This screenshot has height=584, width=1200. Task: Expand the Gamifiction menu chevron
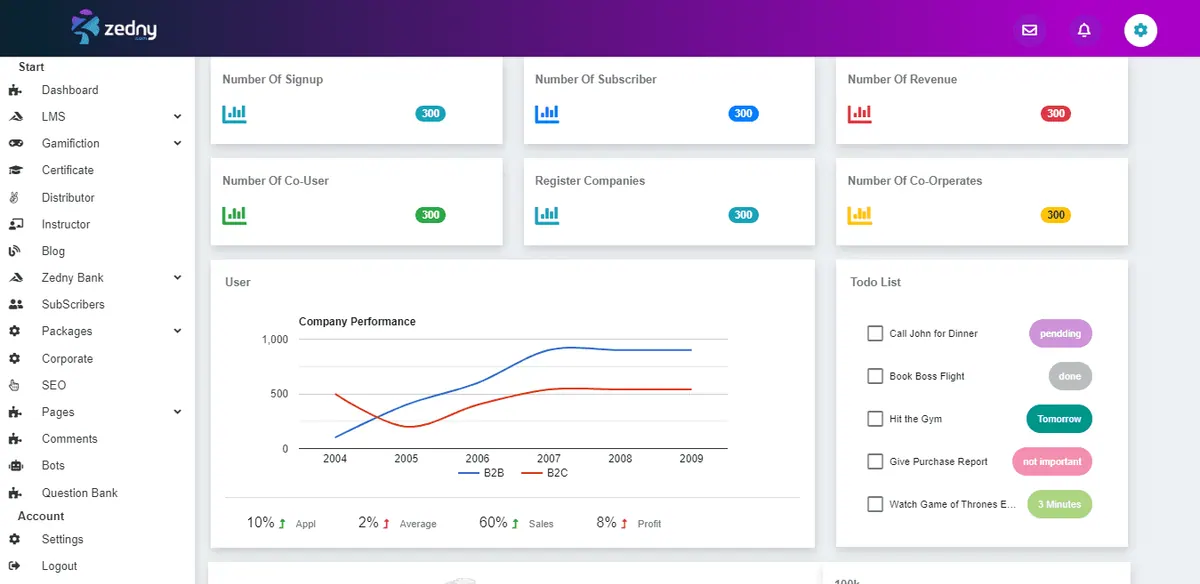177,144
